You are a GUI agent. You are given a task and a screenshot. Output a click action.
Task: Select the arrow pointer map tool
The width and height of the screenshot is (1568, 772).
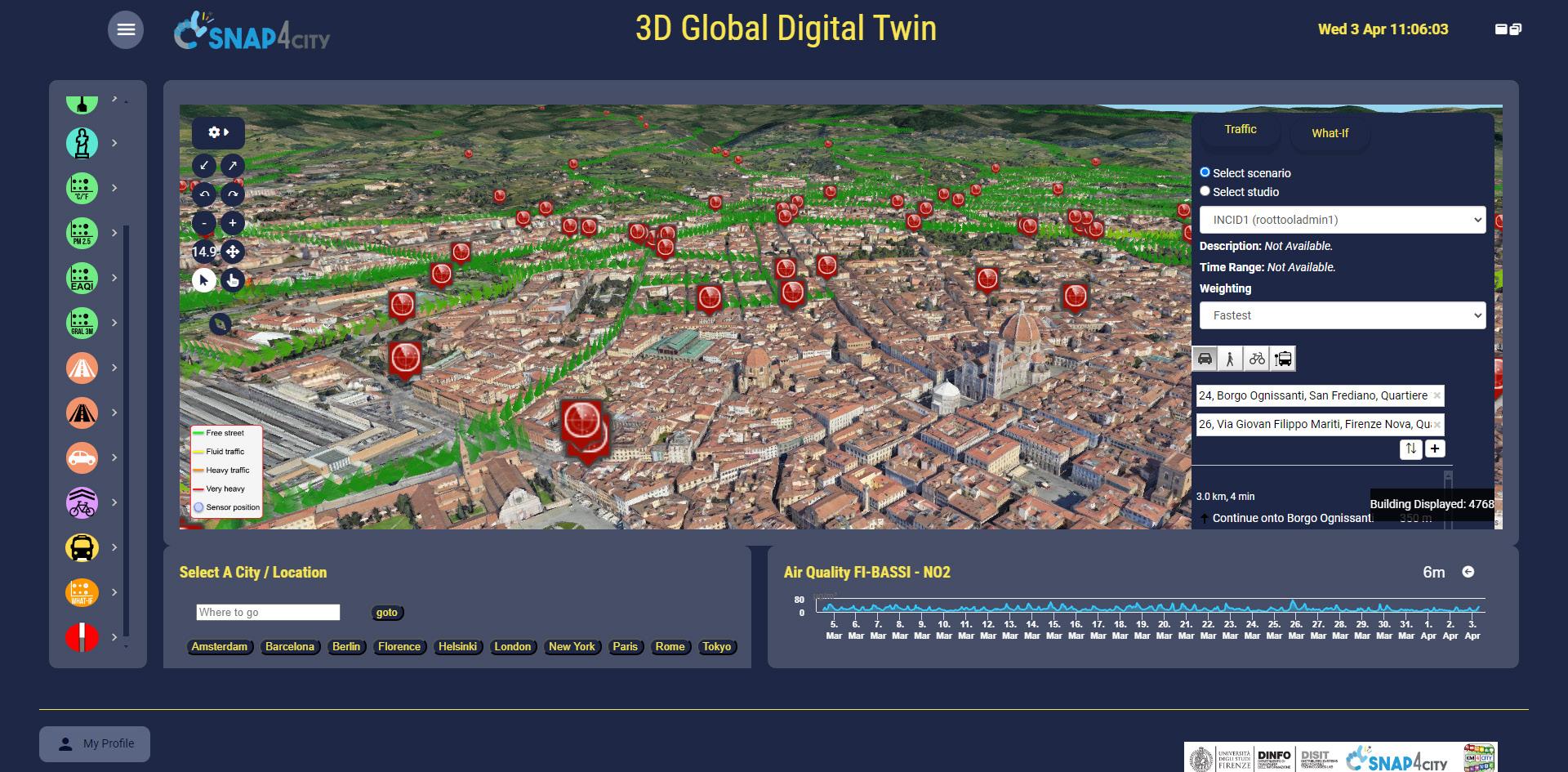pos(204,280)
